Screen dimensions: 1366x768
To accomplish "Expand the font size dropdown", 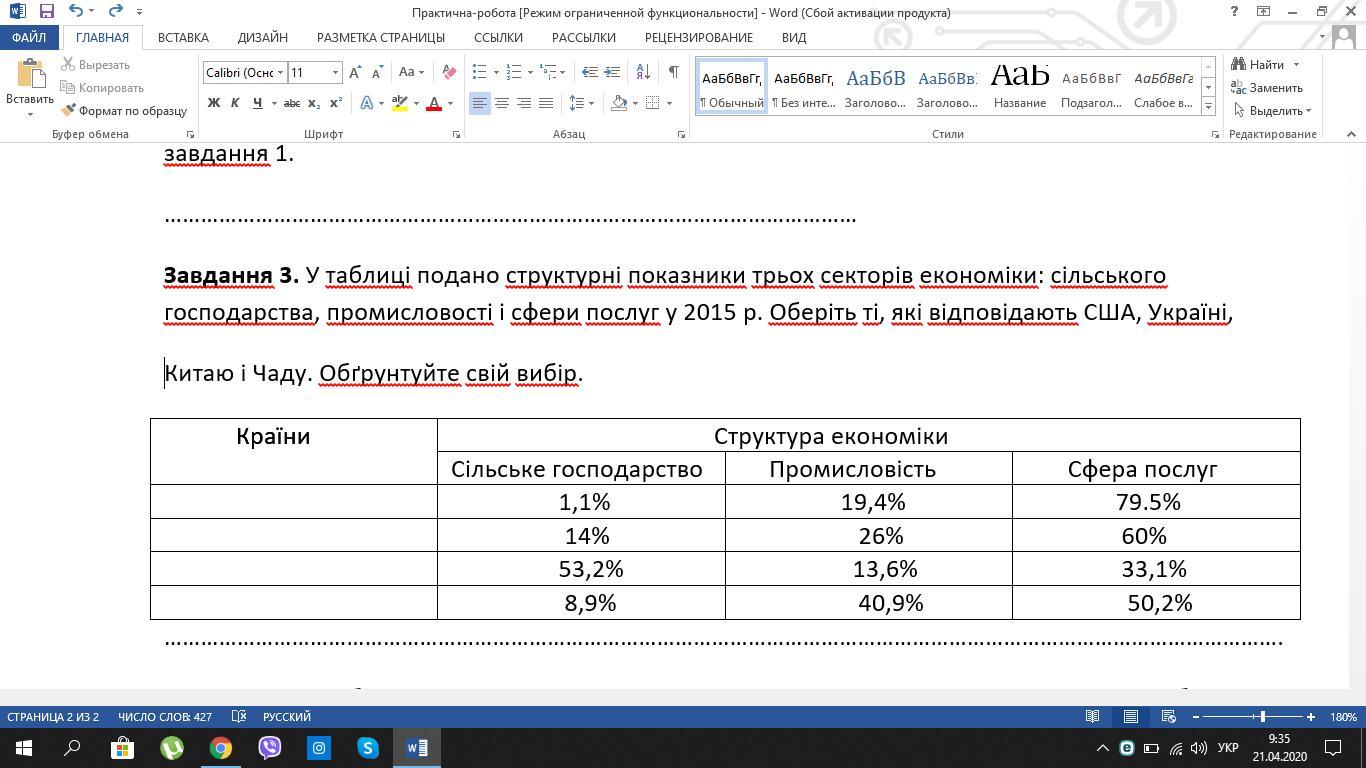I will pyautogui.click(x=335, y=72).
